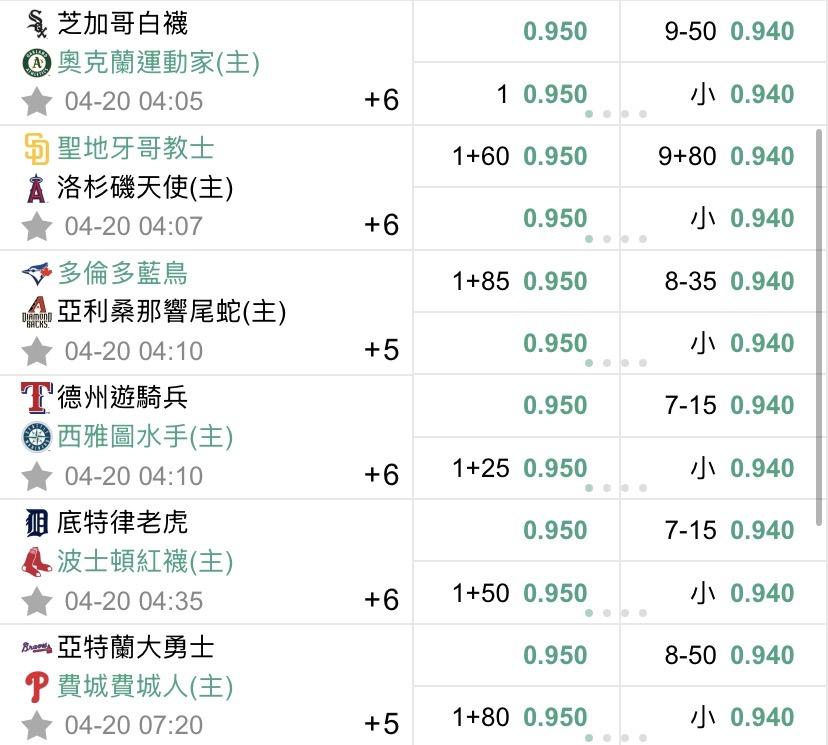Viewport: 828px width, 745px height.
Task: Click the Oakland Athletics team logo
Action: pos(37,63)
